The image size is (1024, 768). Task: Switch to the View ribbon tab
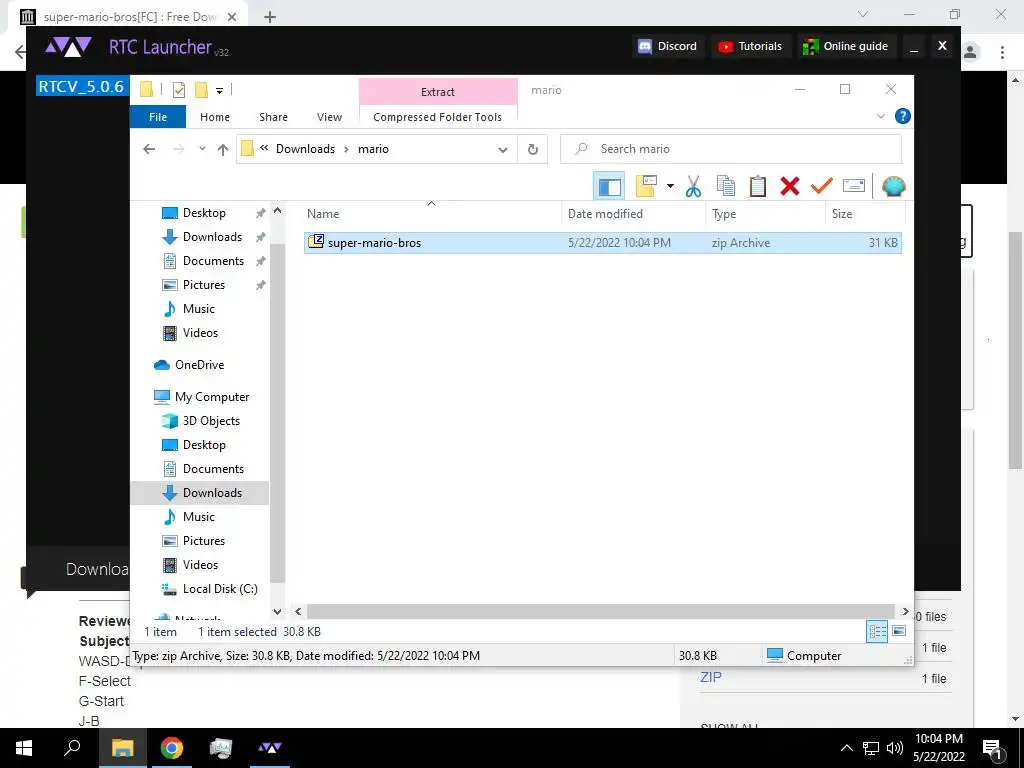point(329,117)
